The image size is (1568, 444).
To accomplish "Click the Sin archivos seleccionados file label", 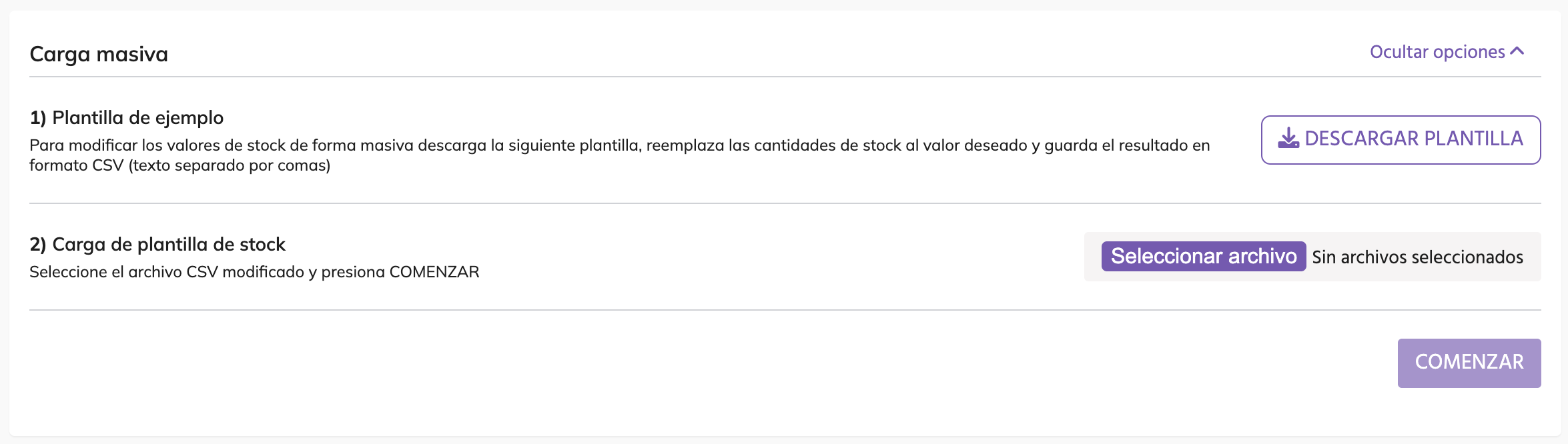I will point(1417,257).
